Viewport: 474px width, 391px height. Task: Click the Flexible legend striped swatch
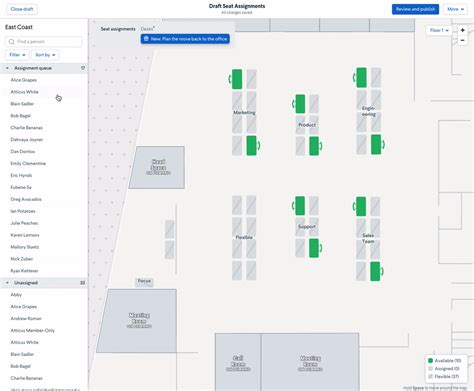tap(430, 377)
